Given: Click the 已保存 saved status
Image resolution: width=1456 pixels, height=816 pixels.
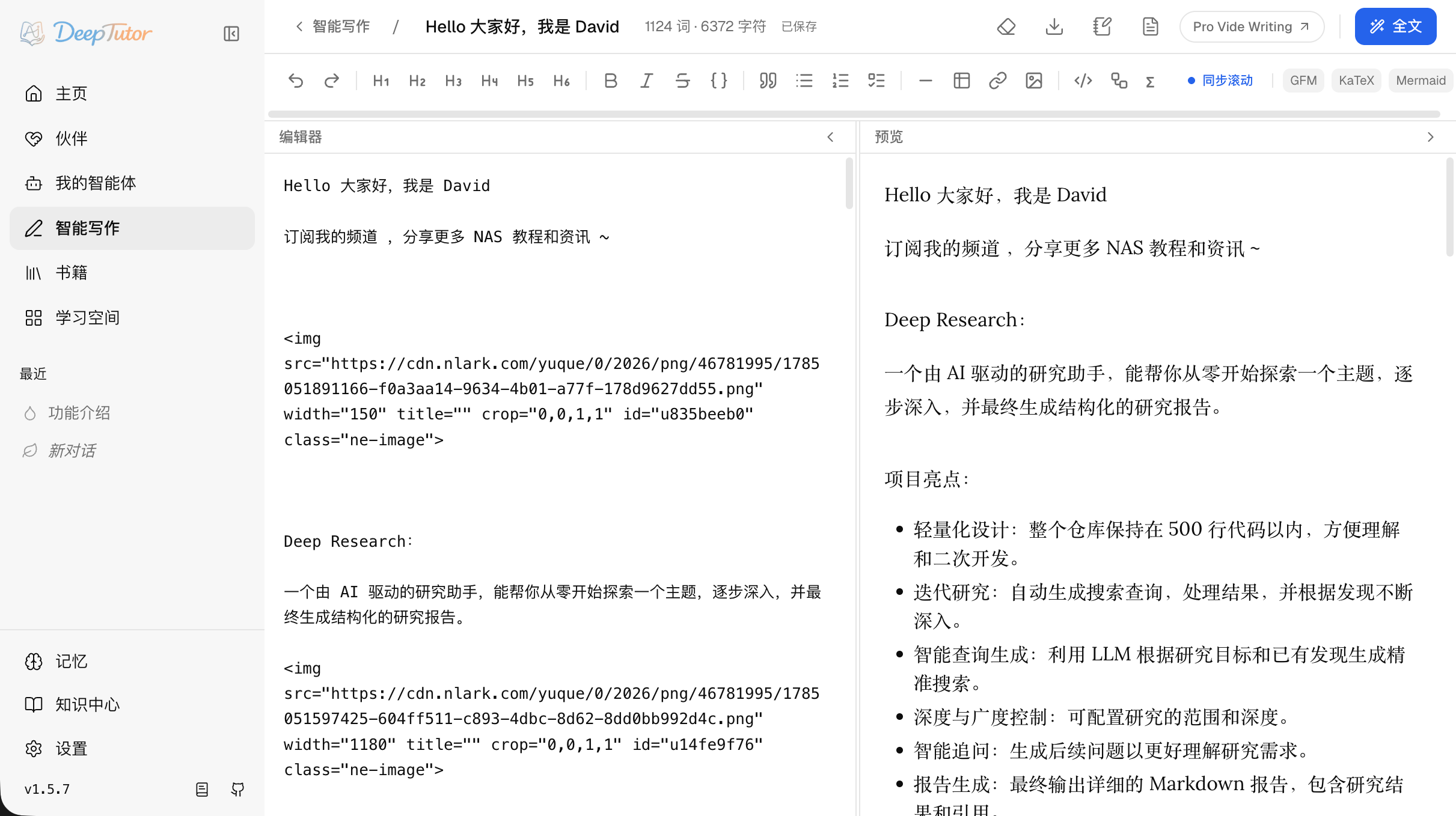Looking at the screenshot, I should (799, 26).
